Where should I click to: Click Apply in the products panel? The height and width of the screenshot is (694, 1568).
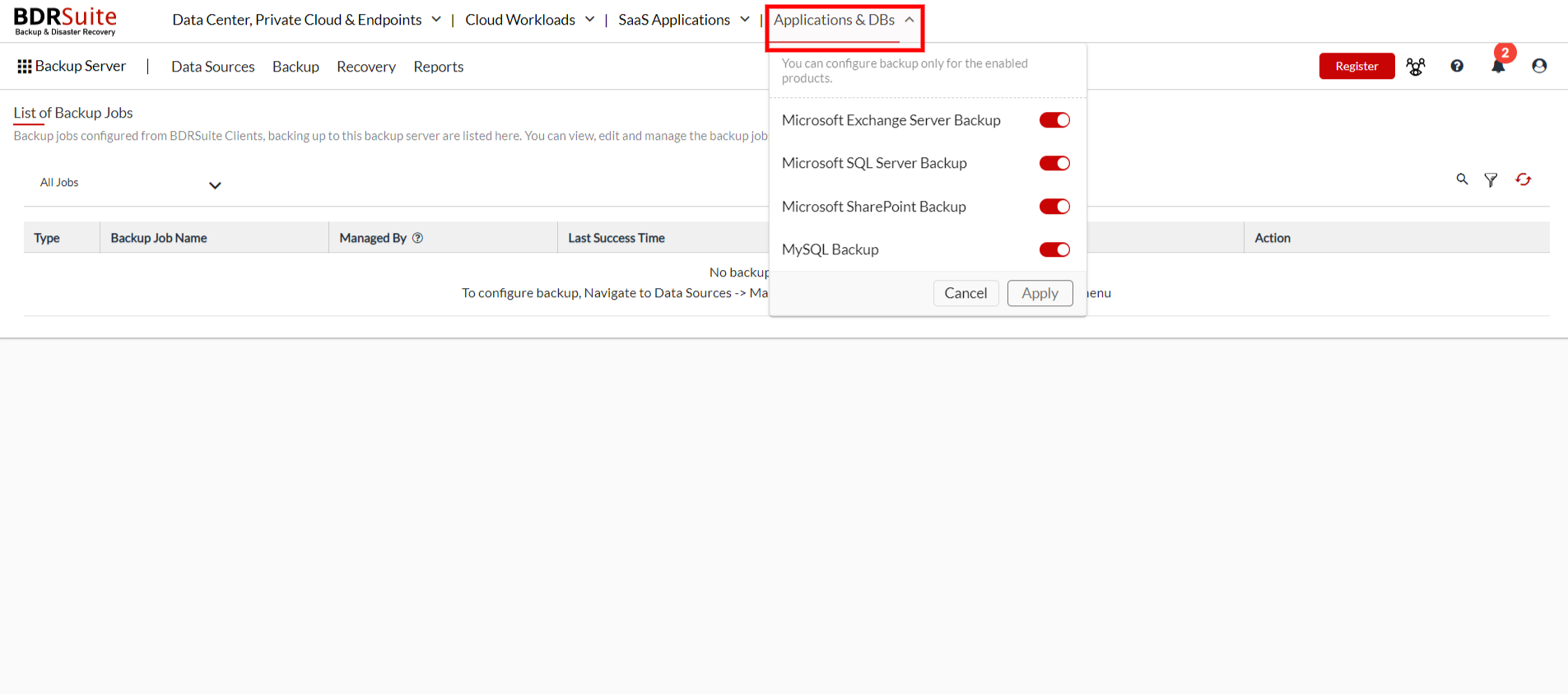(1040, 293)
